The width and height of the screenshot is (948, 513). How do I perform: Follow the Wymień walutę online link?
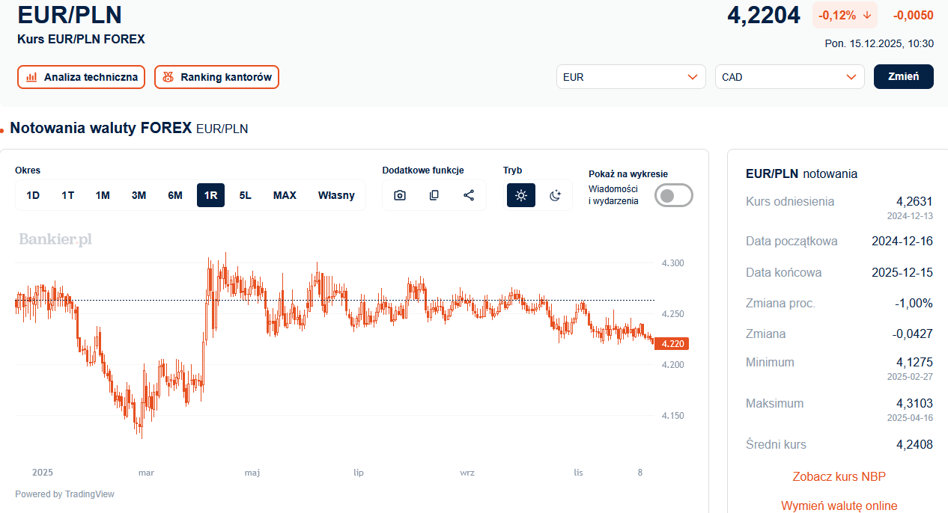pos(838,505)
